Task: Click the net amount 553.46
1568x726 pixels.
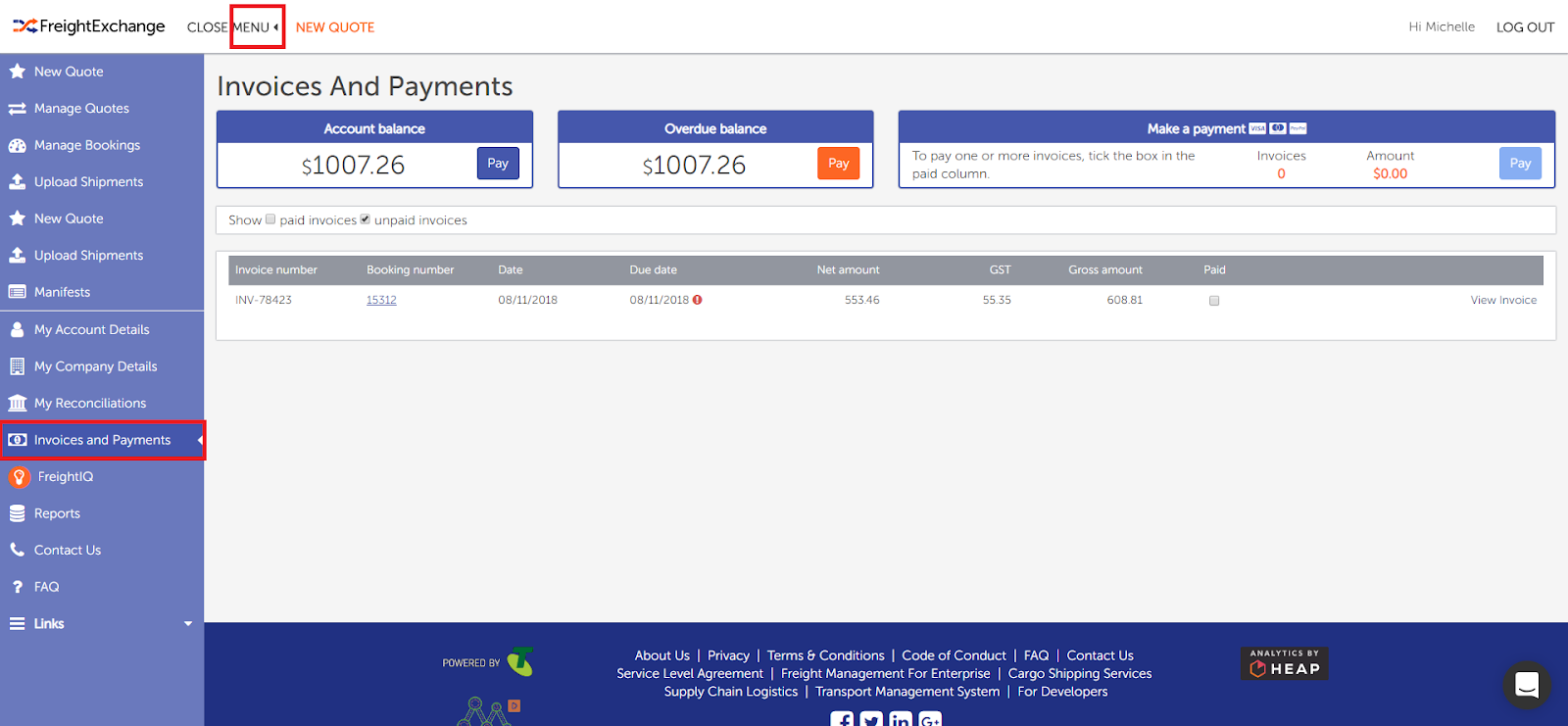Action: coord(862,300)
